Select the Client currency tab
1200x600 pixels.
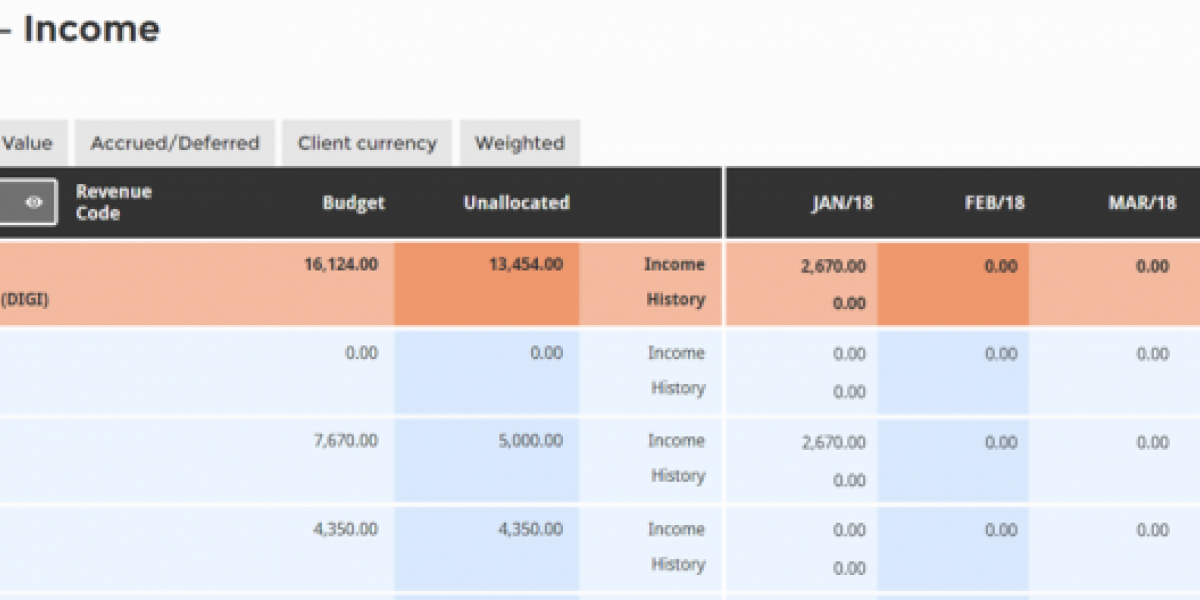(367, 143)
